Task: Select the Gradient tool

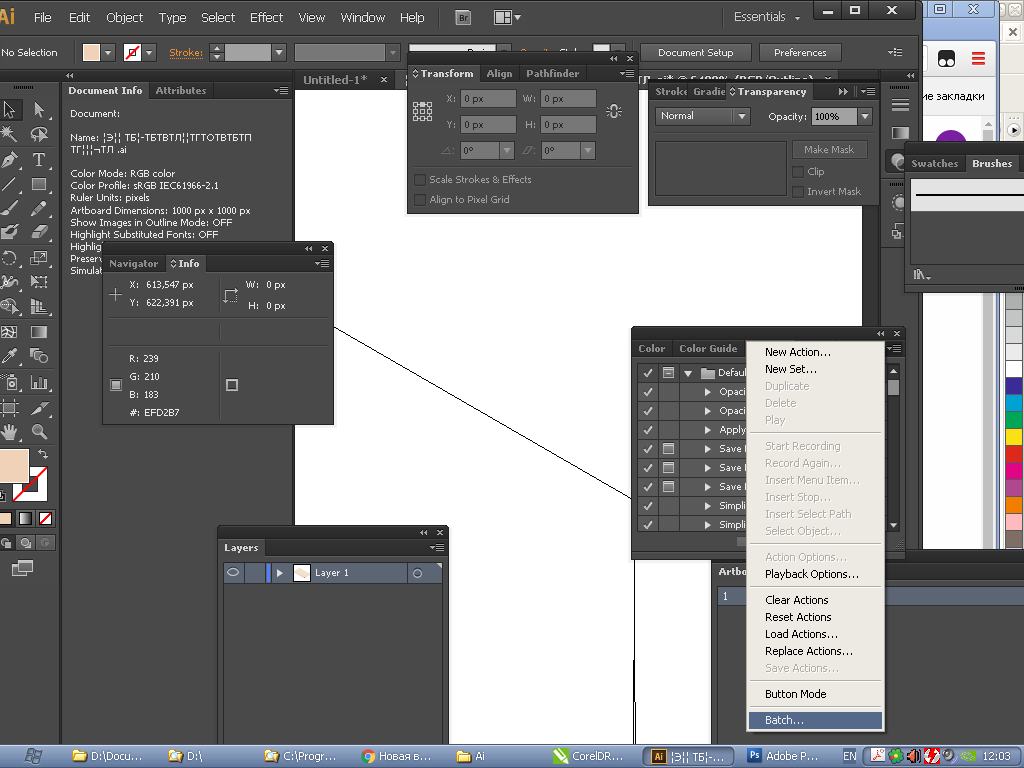Action: coord(39,332)
